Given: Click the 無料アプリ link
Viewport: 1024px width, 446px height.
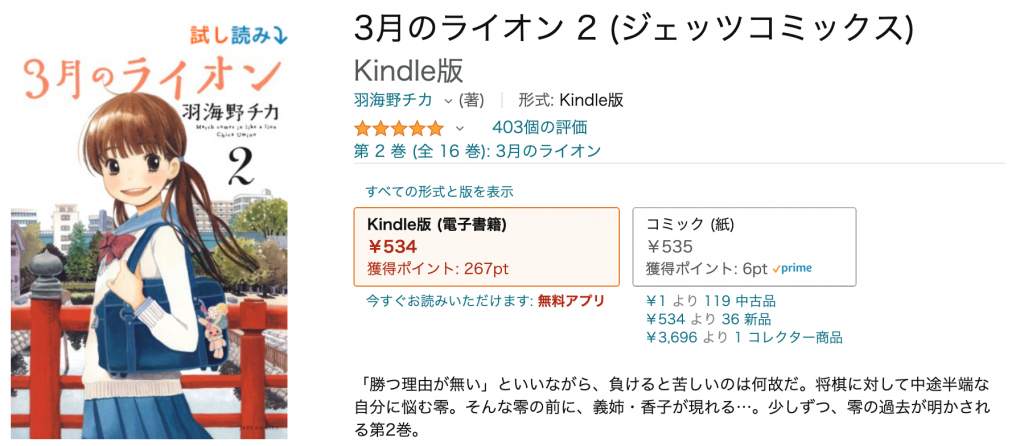Looking at the screenshot, I should pos(572,300).
